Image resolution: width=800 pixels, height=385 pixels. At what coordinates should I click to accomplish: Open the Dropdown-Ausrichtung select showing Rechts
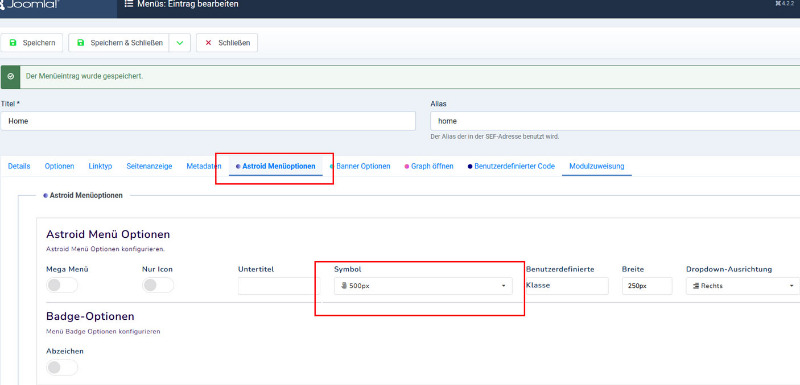(x=742, y=286)
